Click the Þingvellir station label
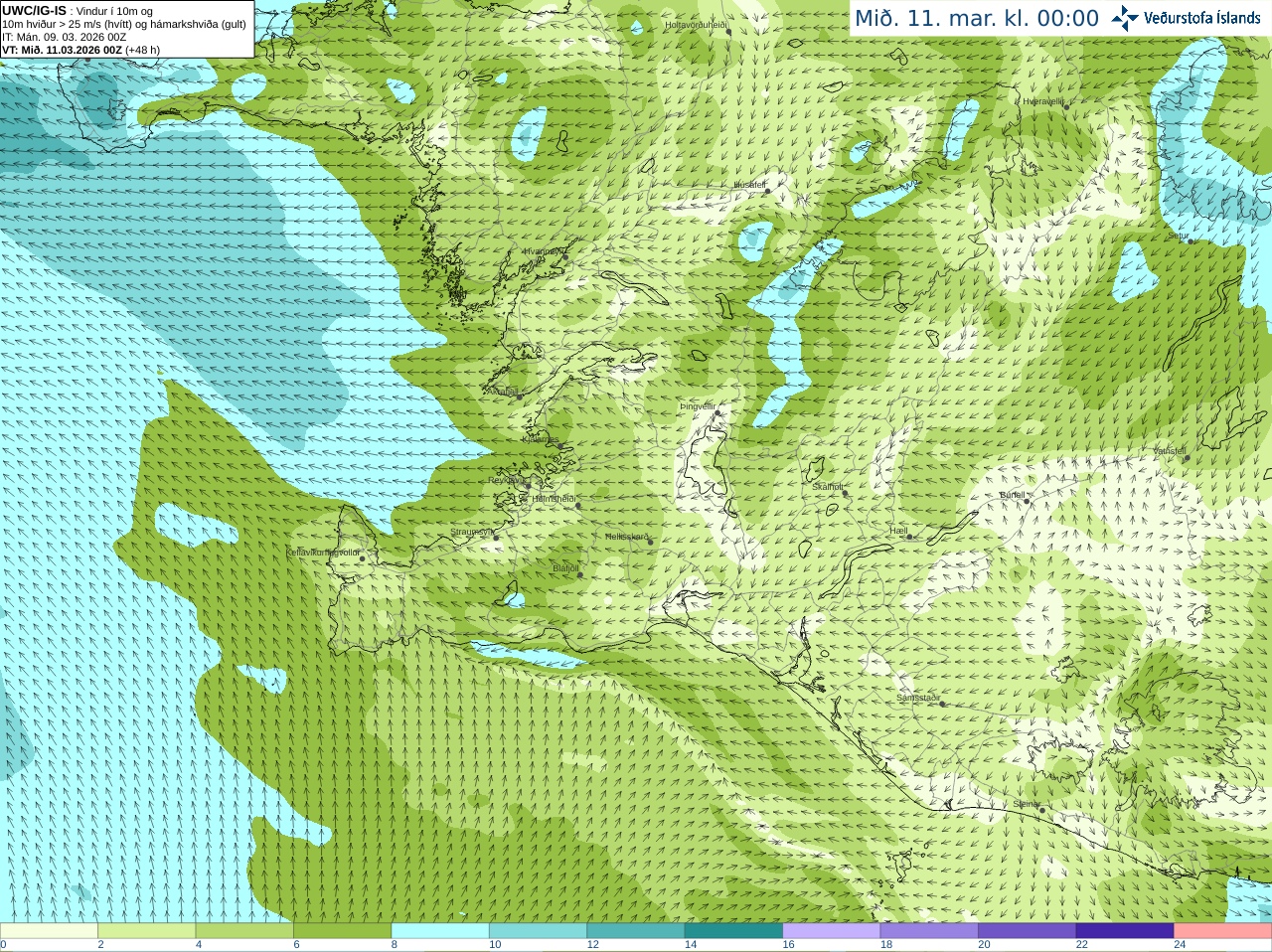The width and height of the screenshot is (1272, 952). pos(698,406)
